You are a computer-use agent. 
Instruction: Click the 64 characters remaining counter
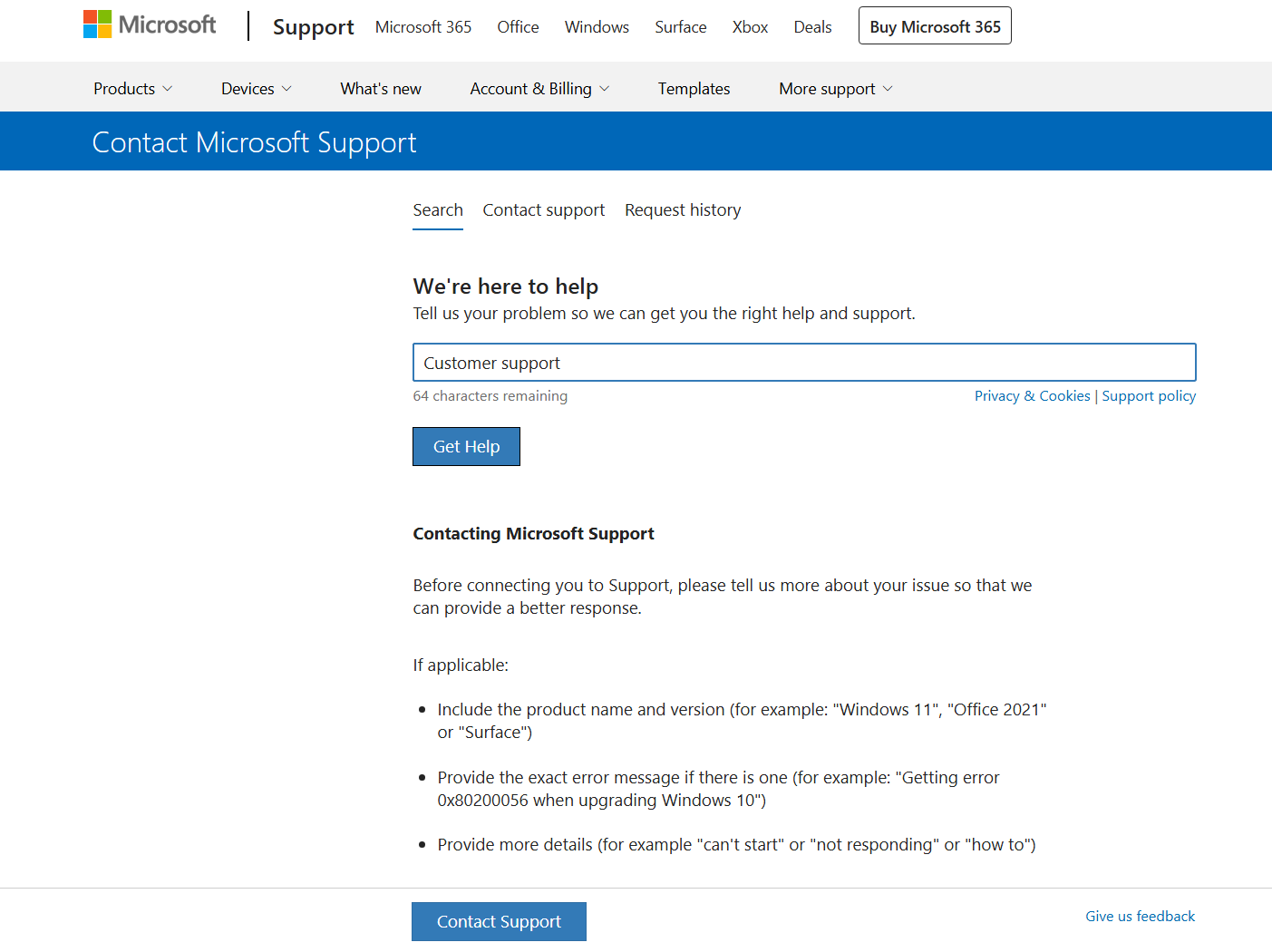pos(490,396)
